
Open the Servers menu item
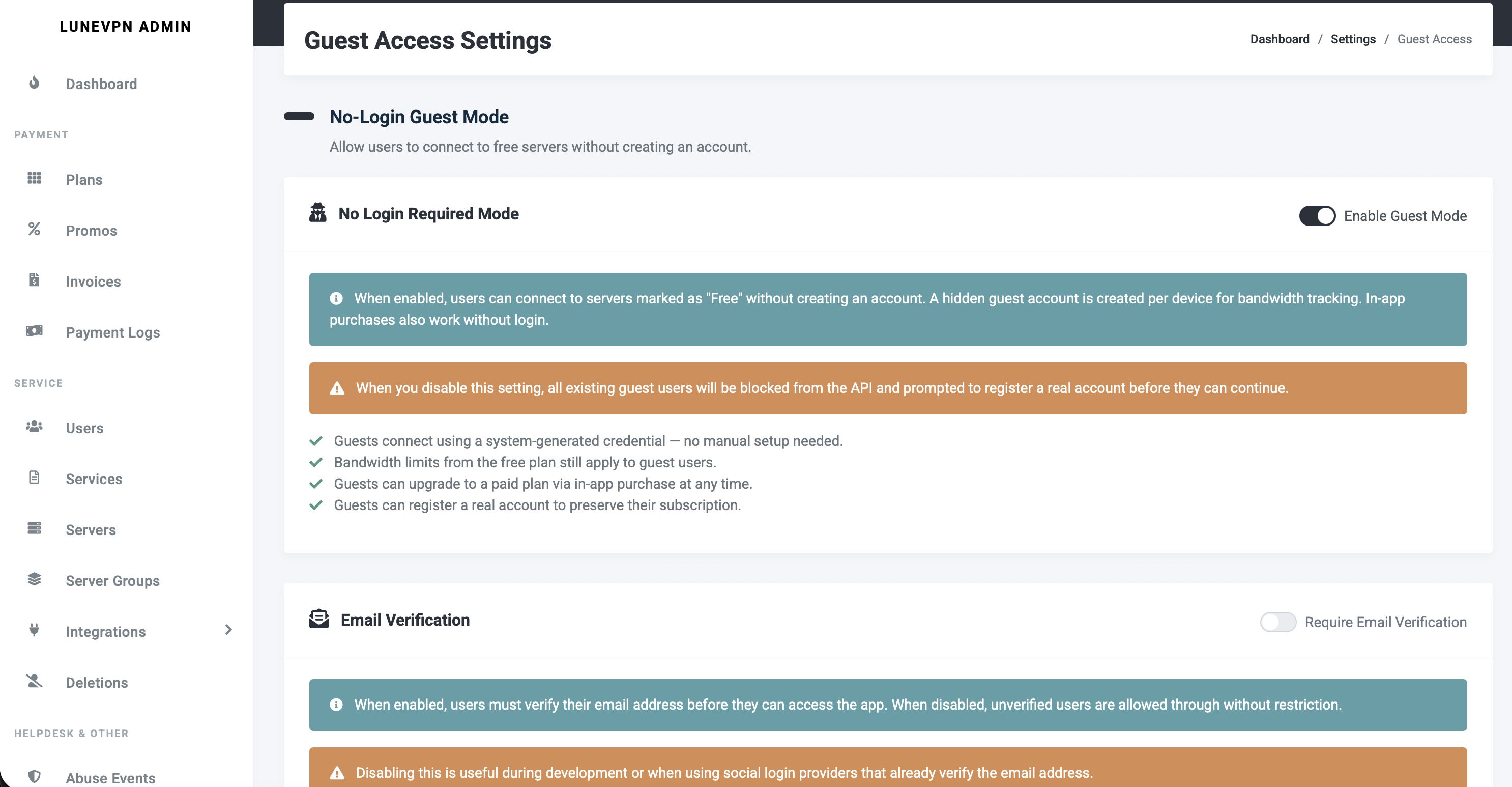(91, 530)
